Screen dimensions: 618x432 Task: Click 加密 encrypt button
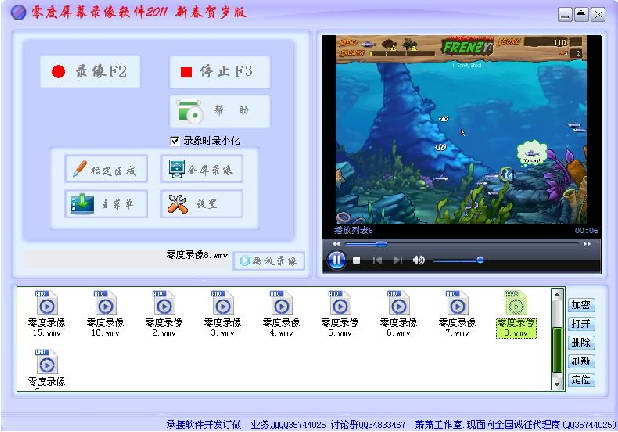click(x=581, y=305)
